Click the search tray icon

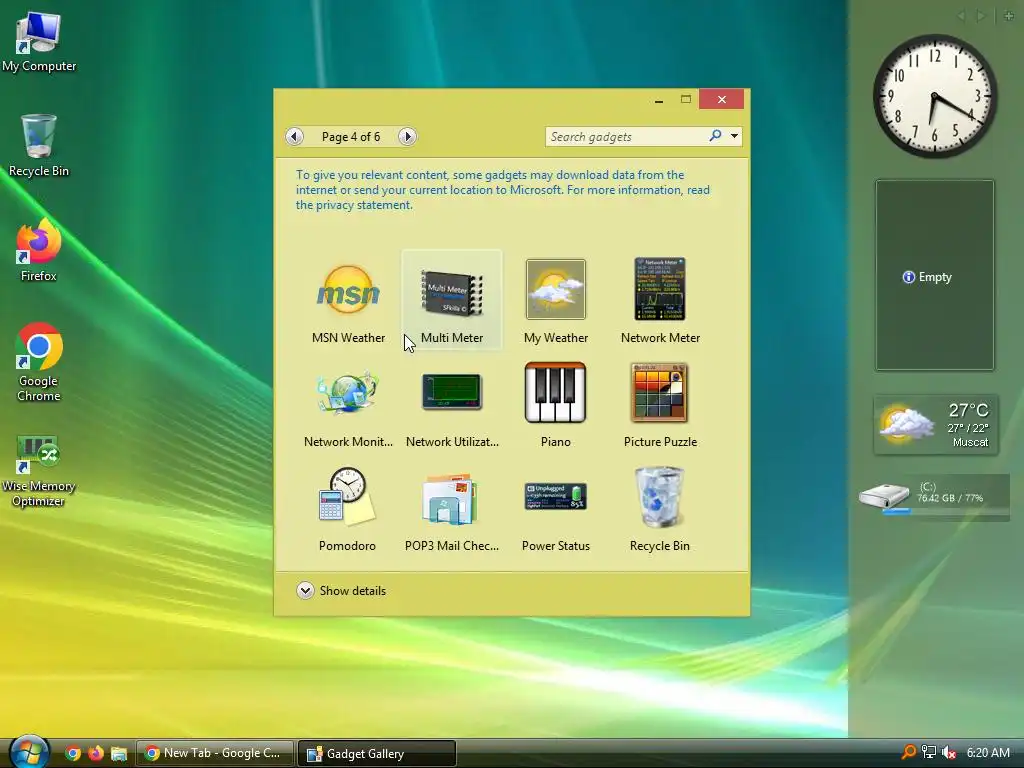(x=908, y=752)
